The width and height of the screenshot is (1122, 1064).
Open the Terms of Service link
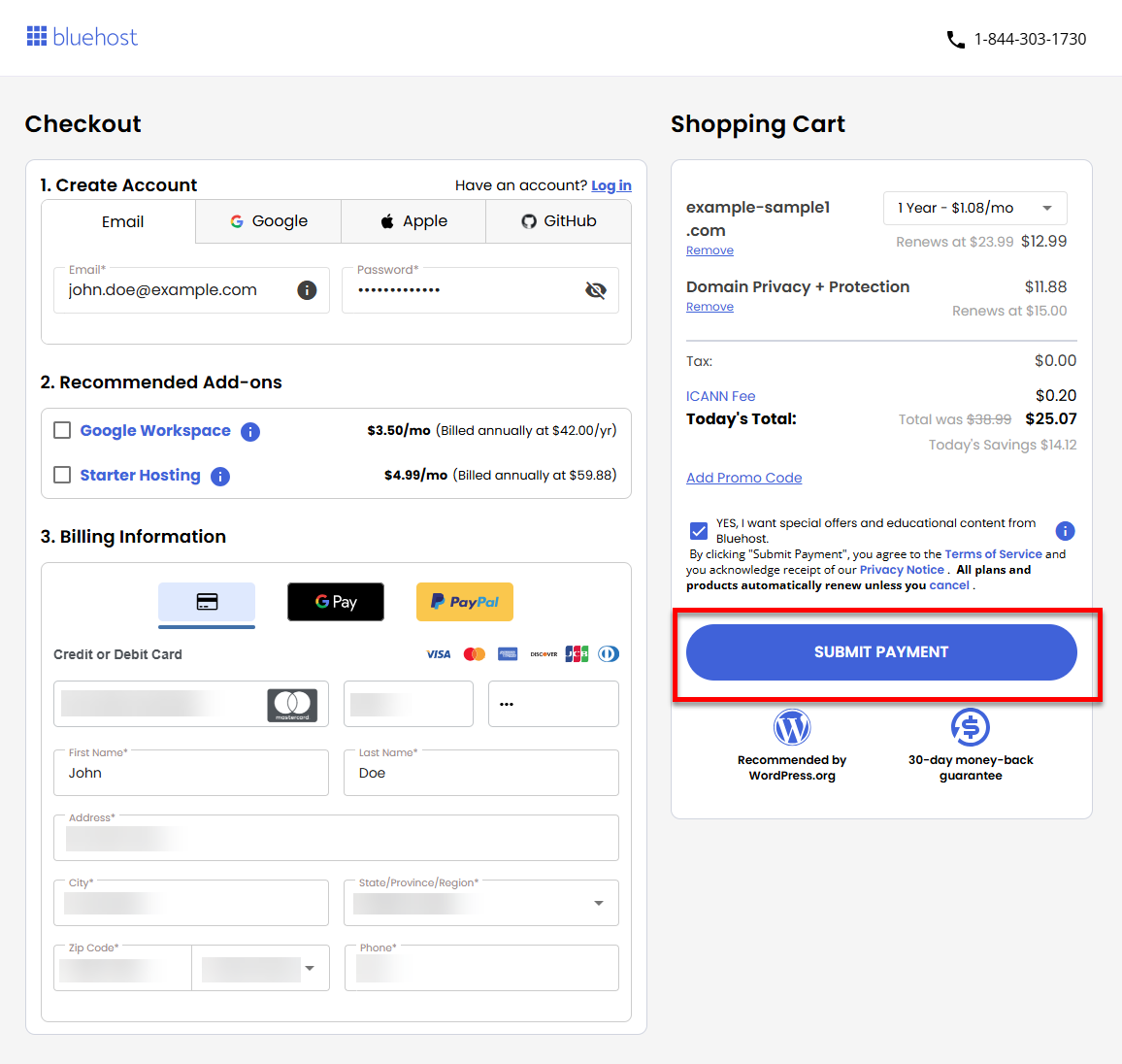tap(993, 554)
